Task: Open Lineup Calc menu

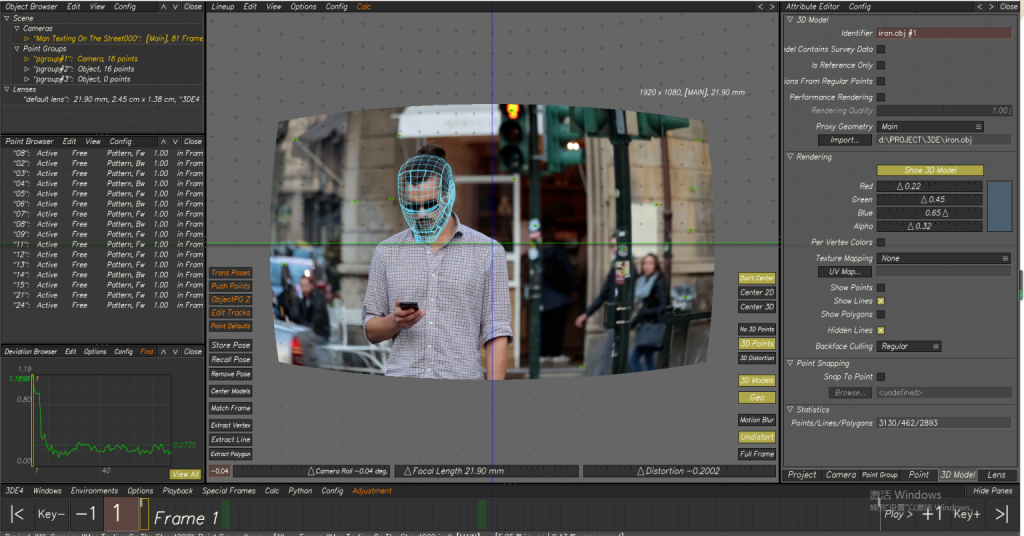Action: pyautogui.click(x=364, y=7)
